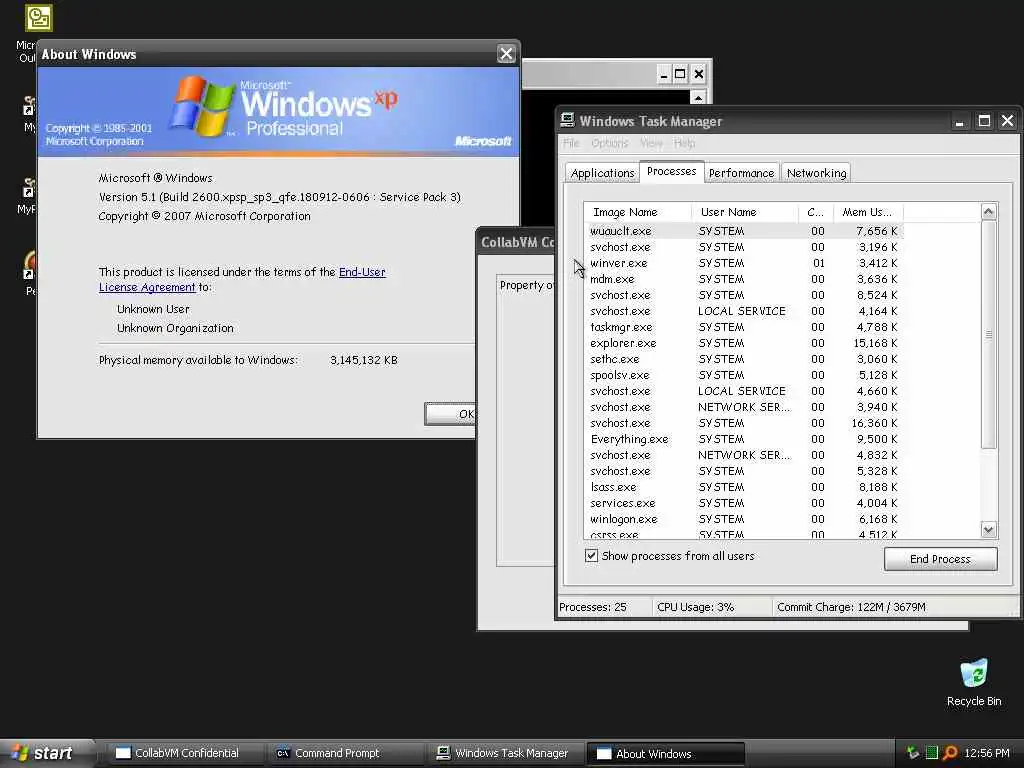Select the mdm.exe process
Image resolution: width=1024 pixels, height=768 pixels.
[x=744, y=279]
